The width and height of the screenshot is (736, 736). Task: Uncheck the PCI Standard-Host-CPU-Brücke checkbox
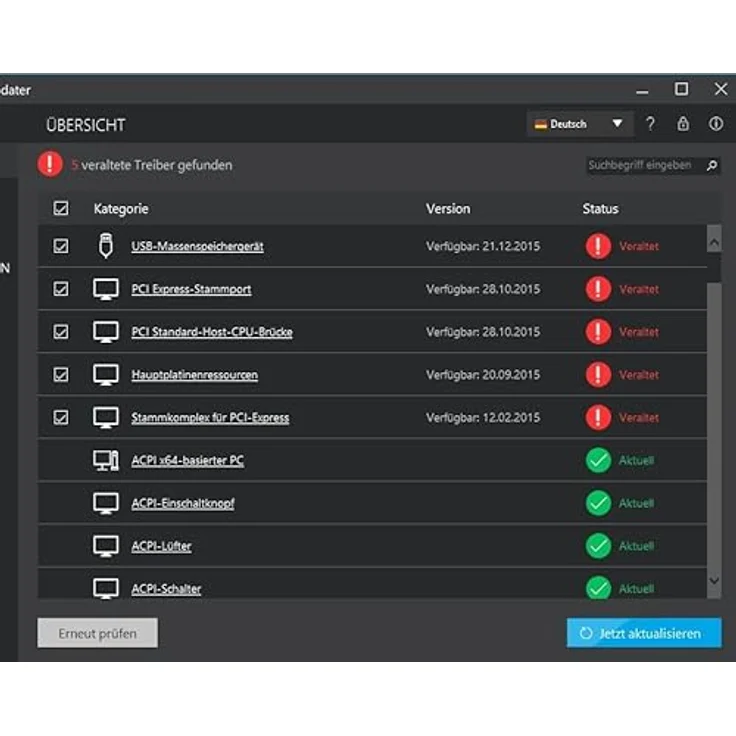pyautogui.click(x=61, y=332)
